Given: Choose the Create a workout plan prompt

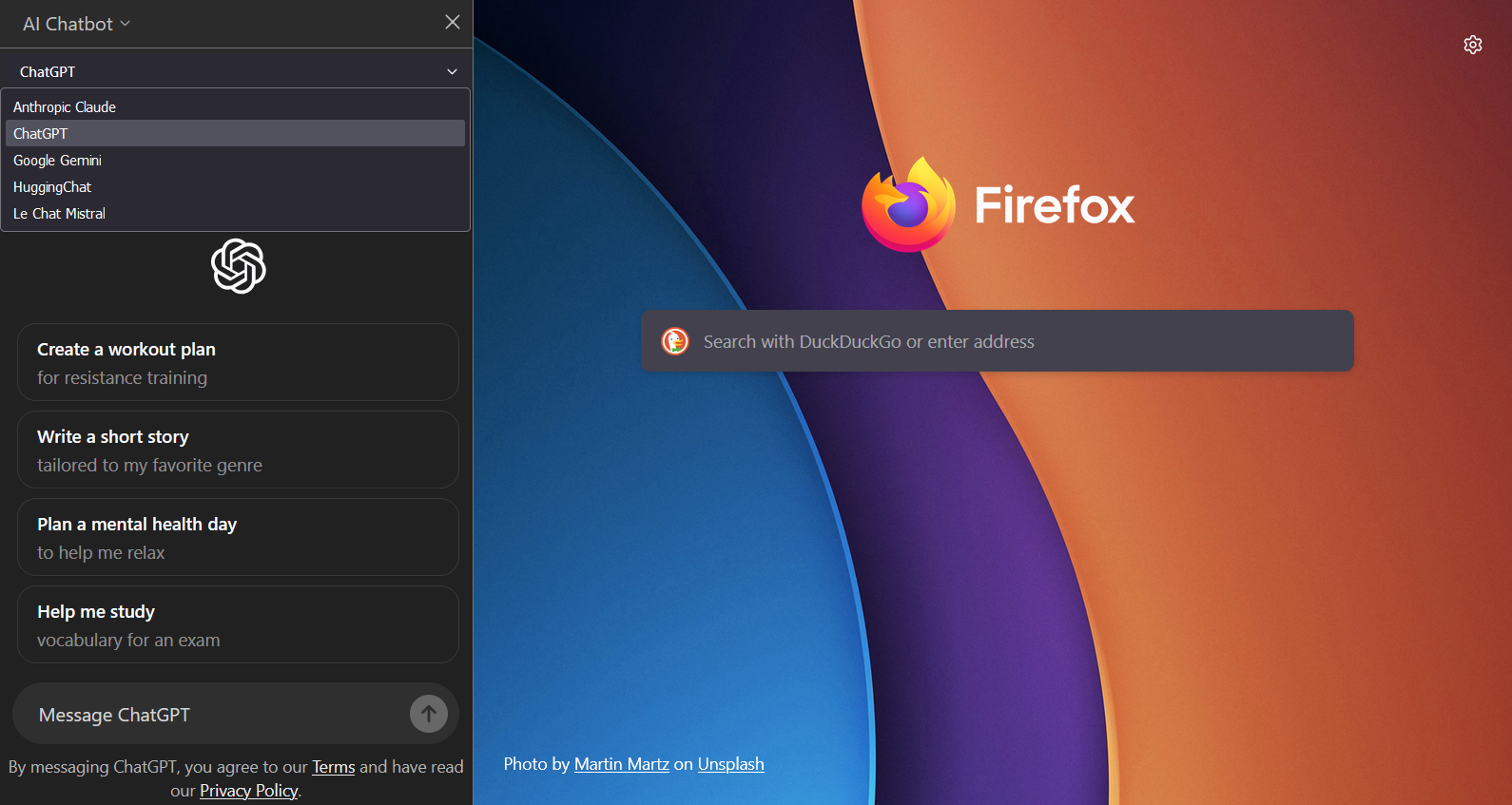Looking at the screenshot, I should 238,362.
